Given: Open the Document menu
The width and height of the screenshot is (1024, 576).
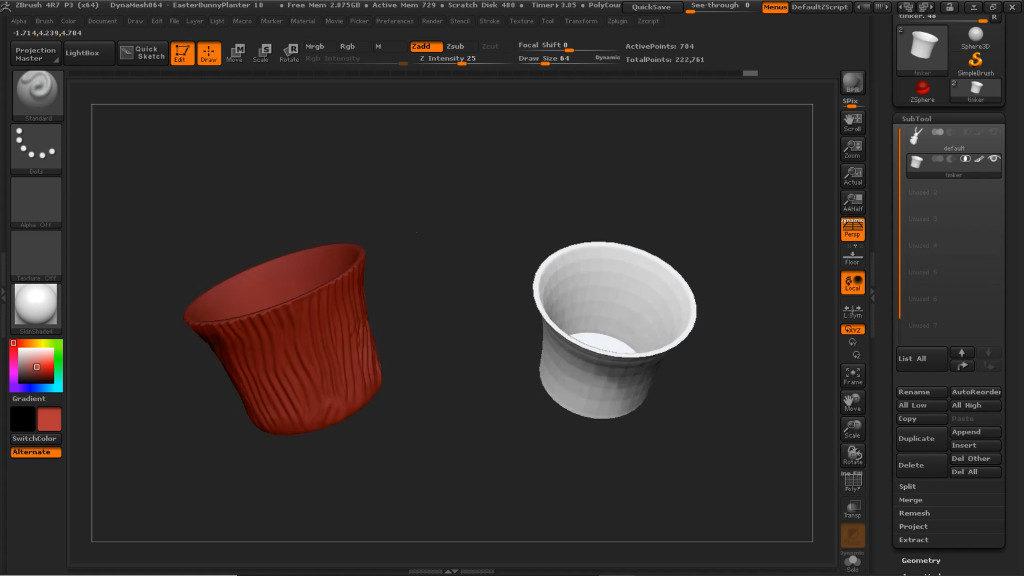Looking at the screenshot, I should (x=103, y=21).
